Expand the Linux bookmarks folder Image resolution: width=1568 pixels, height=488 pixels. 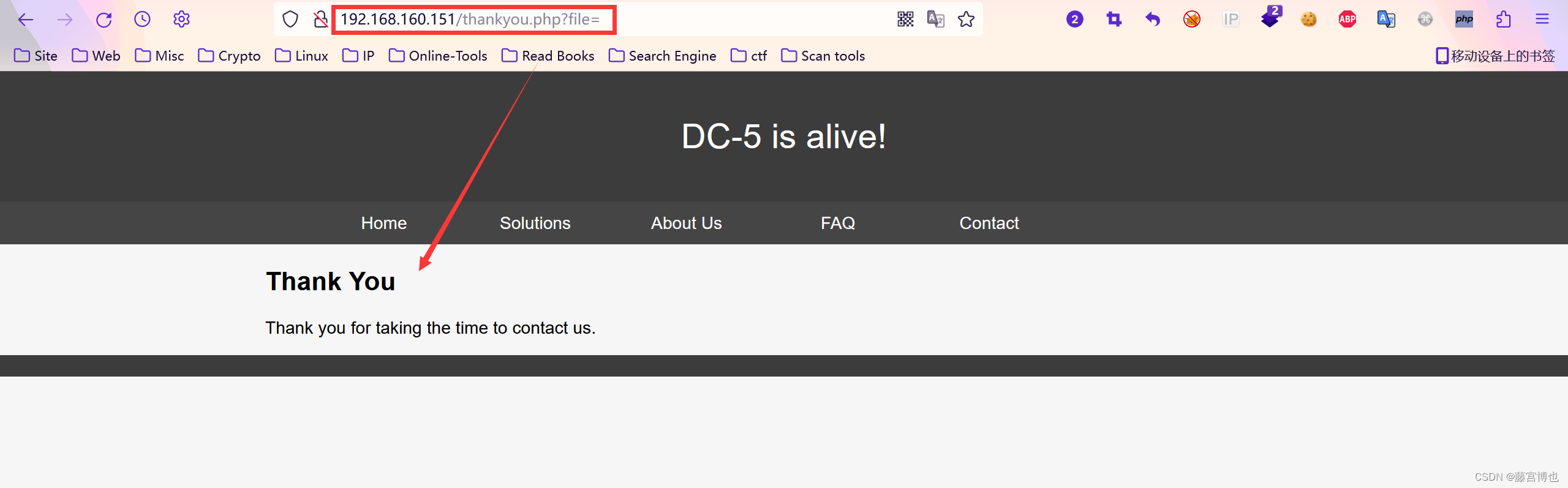tap(301, 56)
